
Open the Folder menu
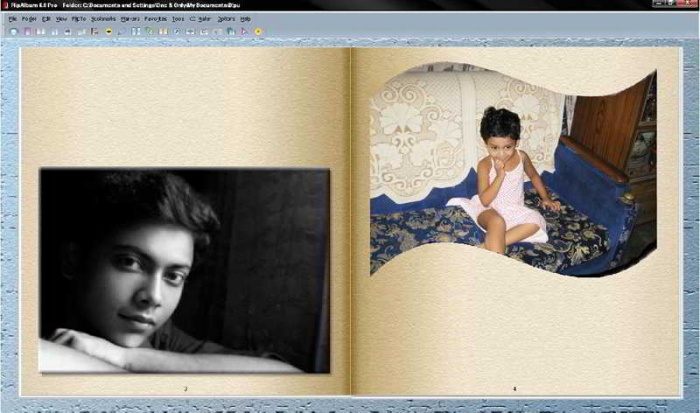[x=29, y=19]
